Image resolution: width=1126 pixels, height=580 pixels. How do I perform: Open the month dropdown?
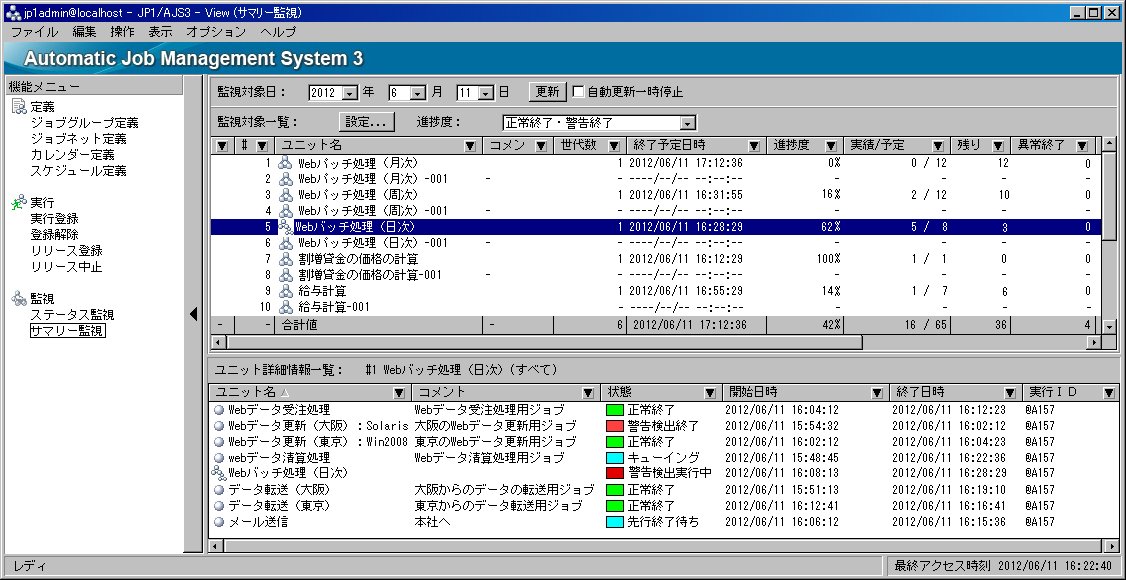click(x=417, y=93)
